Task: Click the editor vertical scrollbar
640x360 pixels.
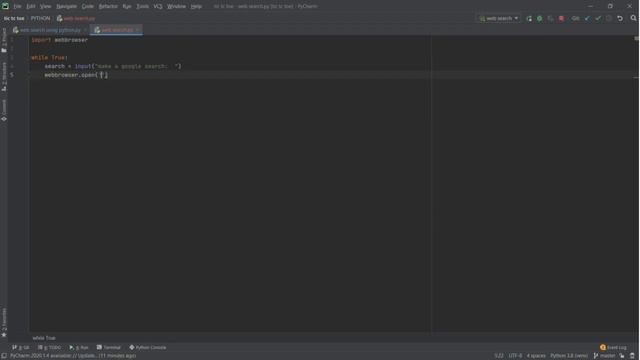Action: point(636,184)
